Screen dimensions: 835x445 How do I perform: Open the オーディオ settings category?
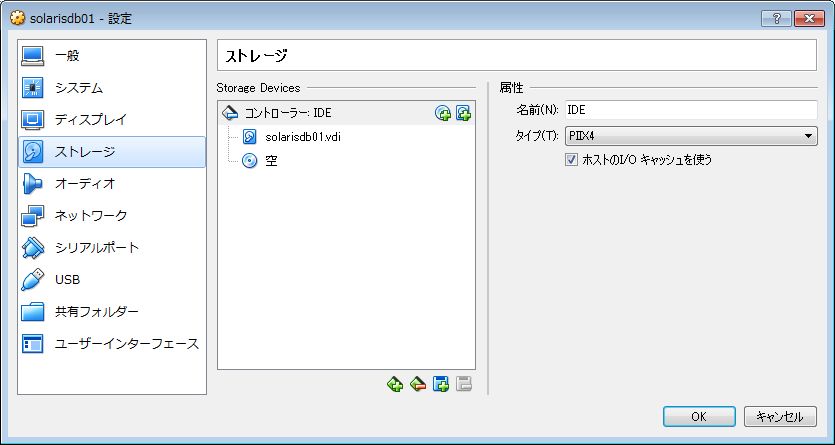[x=112, y=184]
